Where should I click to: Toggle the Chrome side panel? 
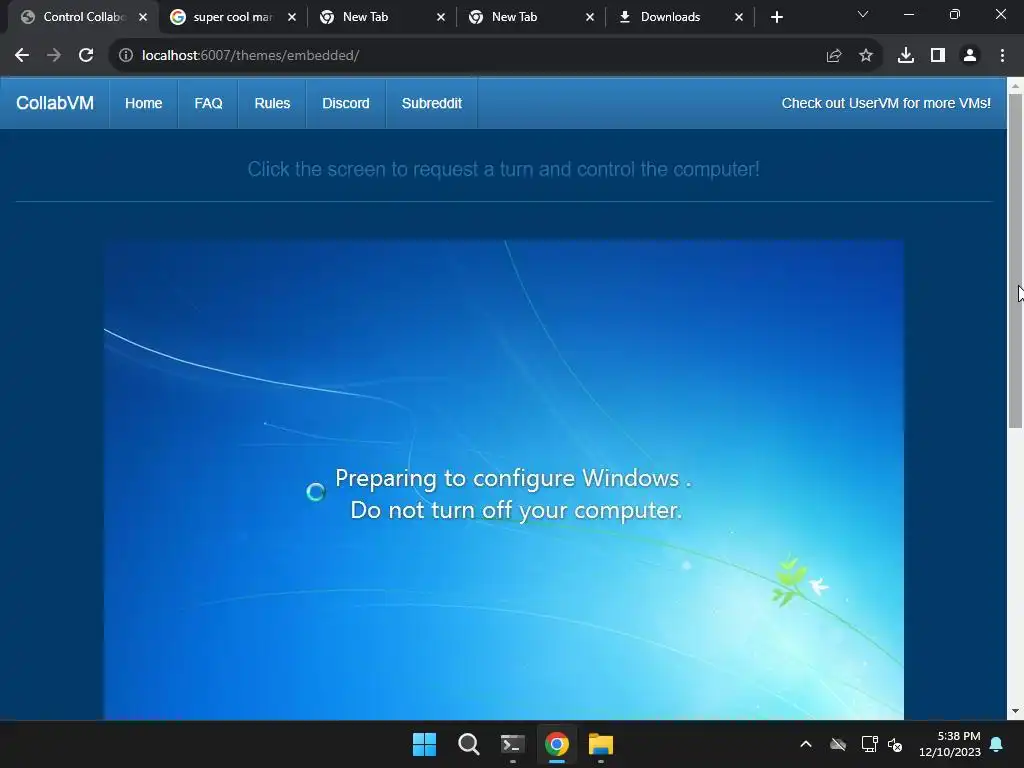937,56
